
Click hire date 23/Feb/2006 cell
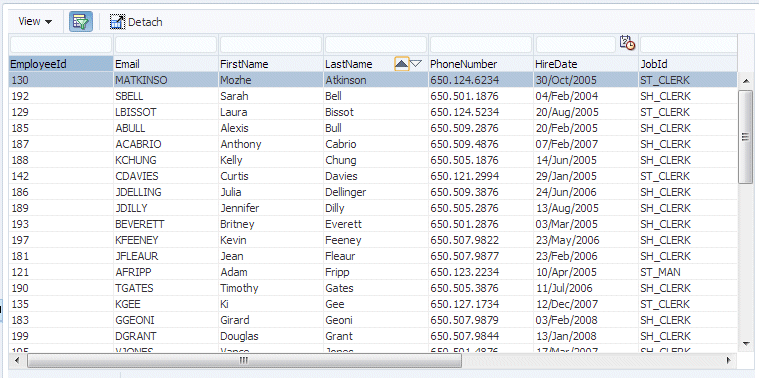586,256
